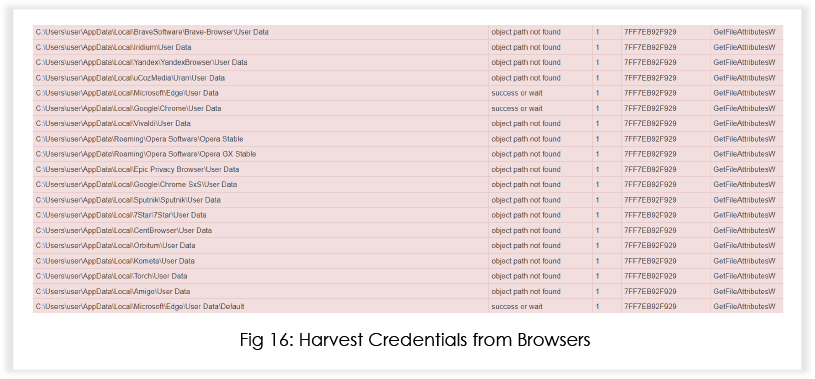Viewport: 815px width, 379px height.
Task: Click the Iridium User Data path
Action: click(113, 47)
